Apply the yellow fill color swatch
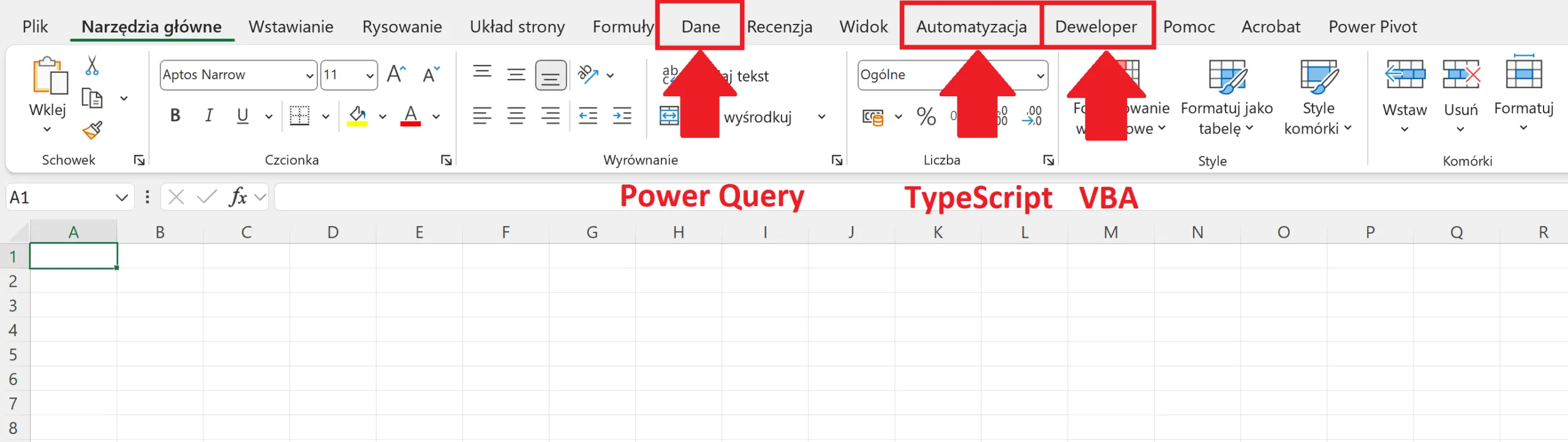Viewport: 1568px width, 442px height. tap(357, 116)
